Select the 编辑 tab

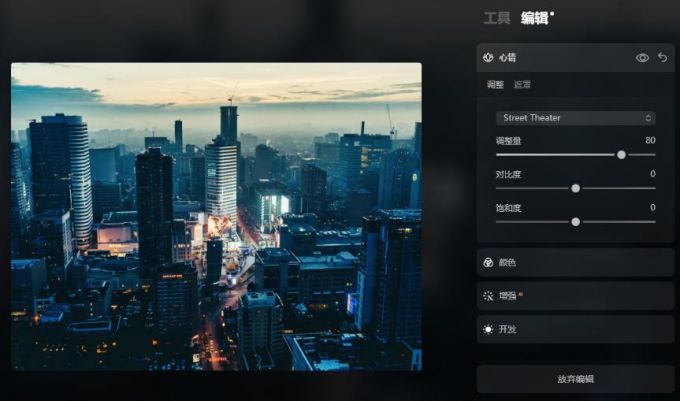coord(534,18)
